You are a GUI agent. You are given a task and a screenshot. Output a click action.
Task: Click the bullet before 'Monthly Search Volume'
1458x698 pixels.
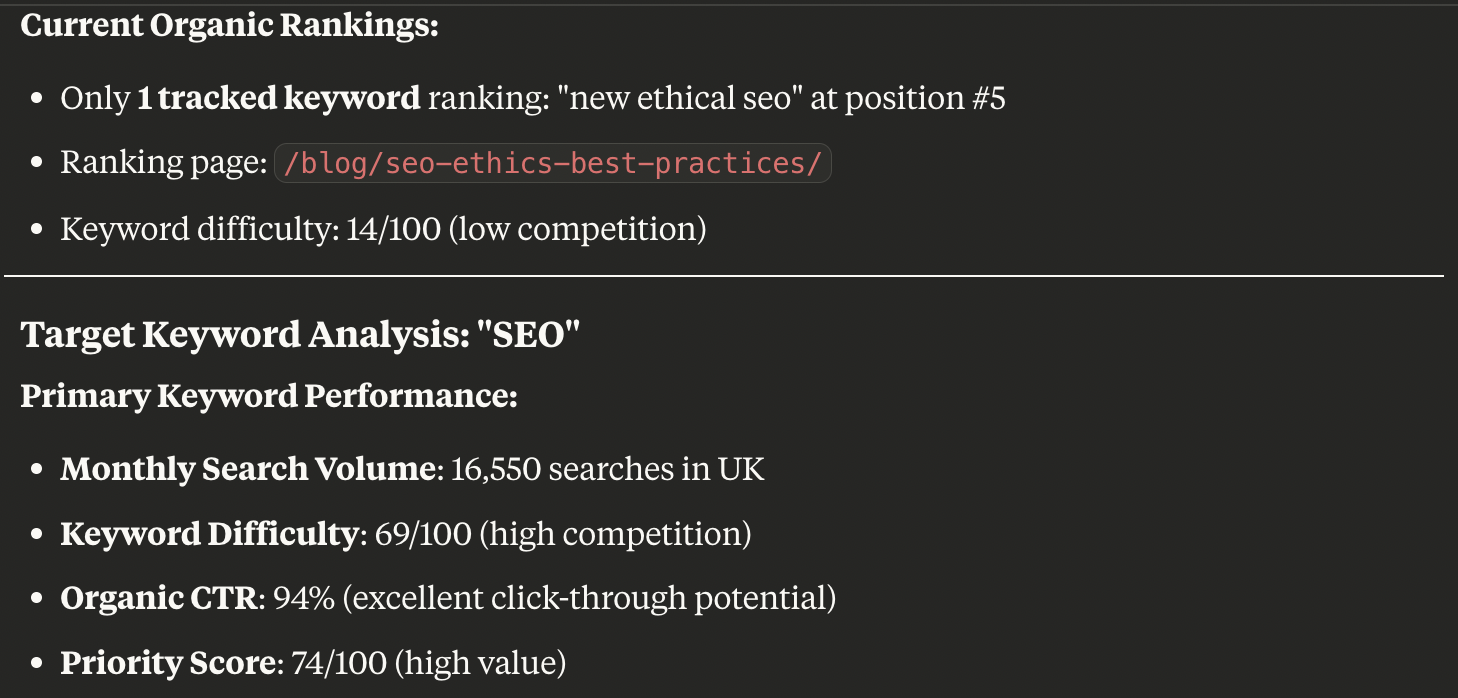(37, 470)
